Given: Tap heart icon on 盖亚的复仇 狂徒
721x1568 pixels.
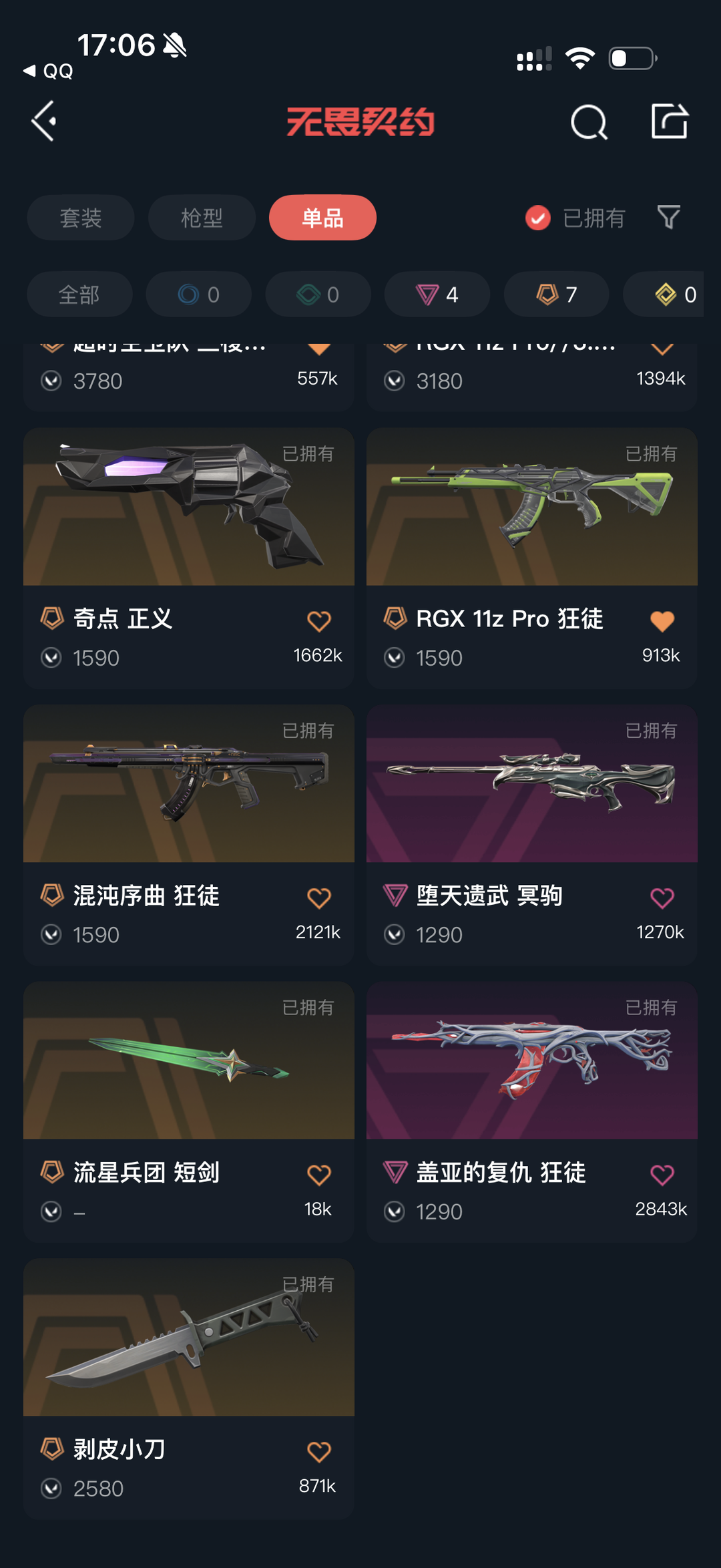Looking at the screenshot, I should tap(662, 1175).
